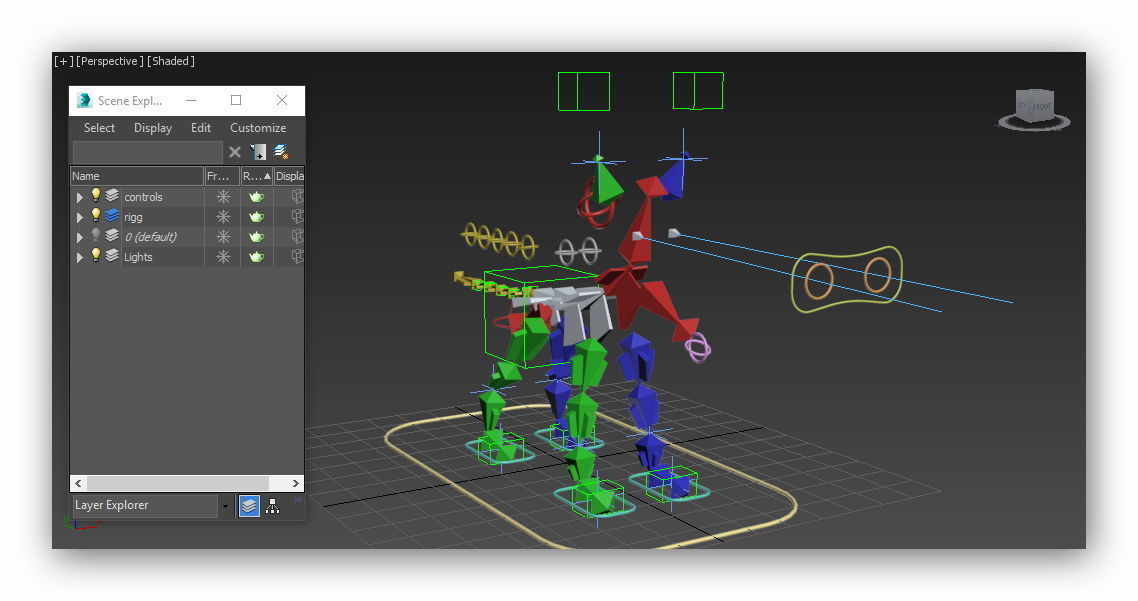Click the Scene Explorer search field
Viewport: 1138px width, 601px height.
(x=147, y=152)
